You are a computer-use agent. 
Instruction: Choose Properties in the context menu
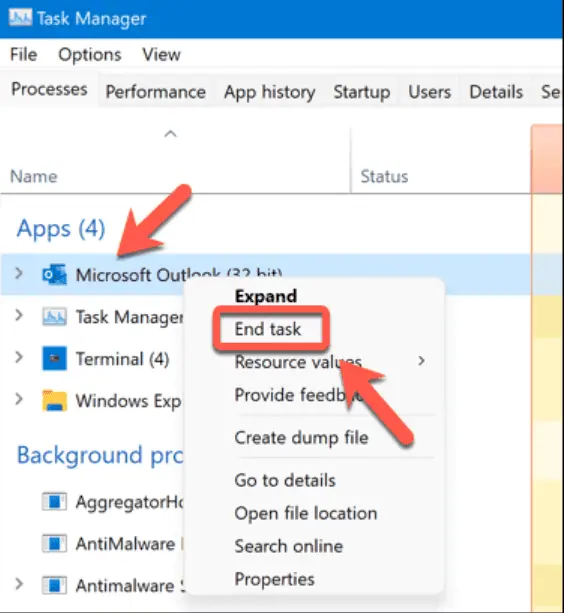(x=274, y=579)
